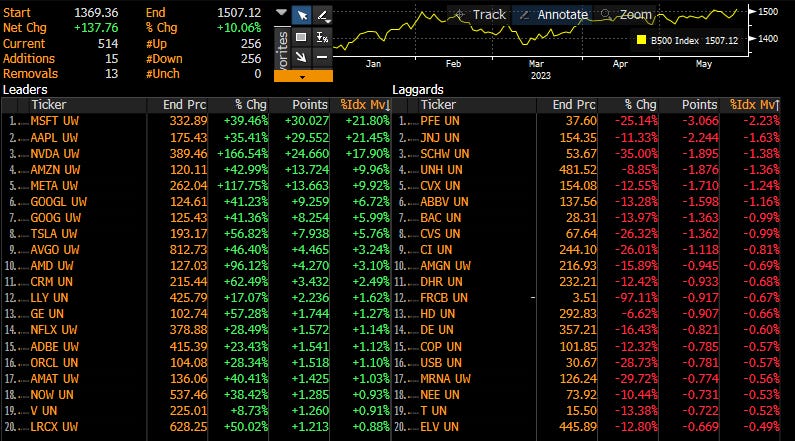Click the Removals count 13
This screenshot has height=441, width=795.
pos(112,74)
